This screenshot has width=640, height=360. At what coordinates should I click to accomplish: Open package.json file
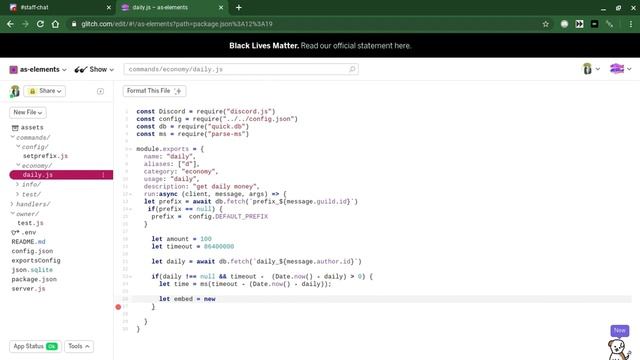[34, 279]
